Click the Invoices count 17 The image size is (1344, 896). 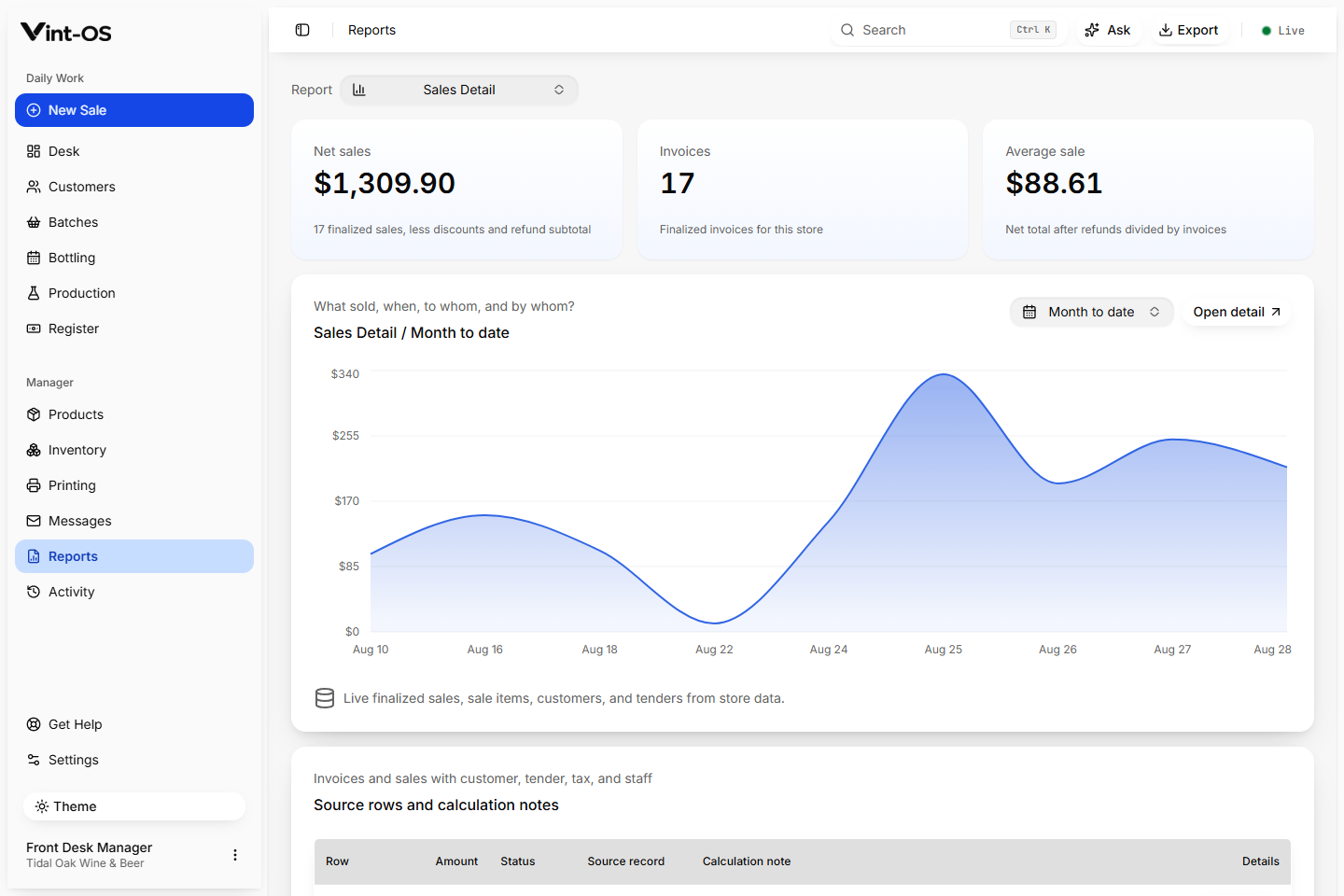pos(678,183)
